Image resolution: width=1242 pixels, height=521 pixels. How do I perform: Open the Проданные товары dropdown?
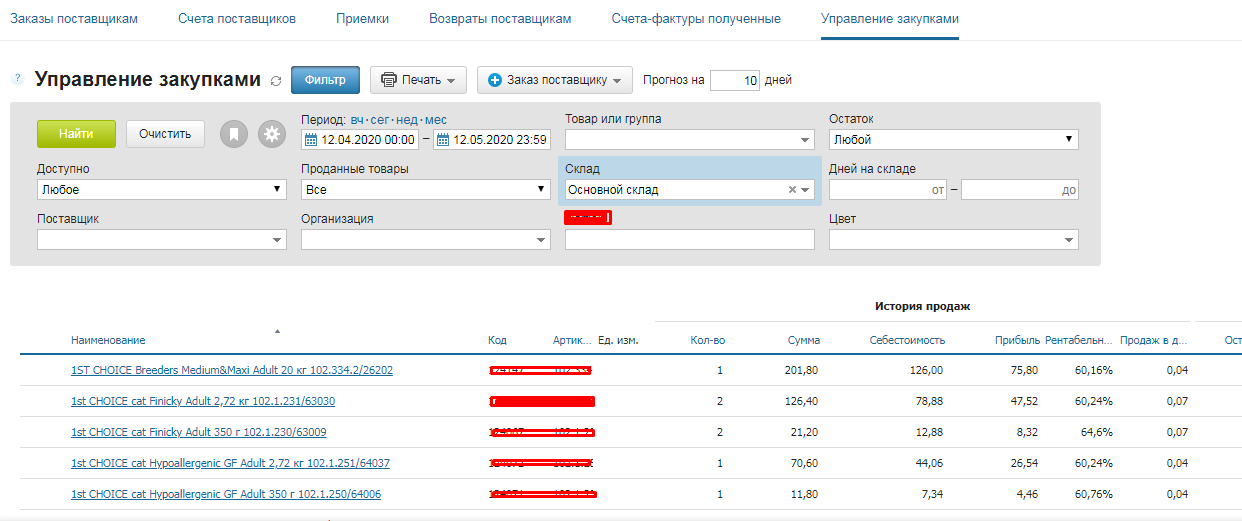point(425,190)
